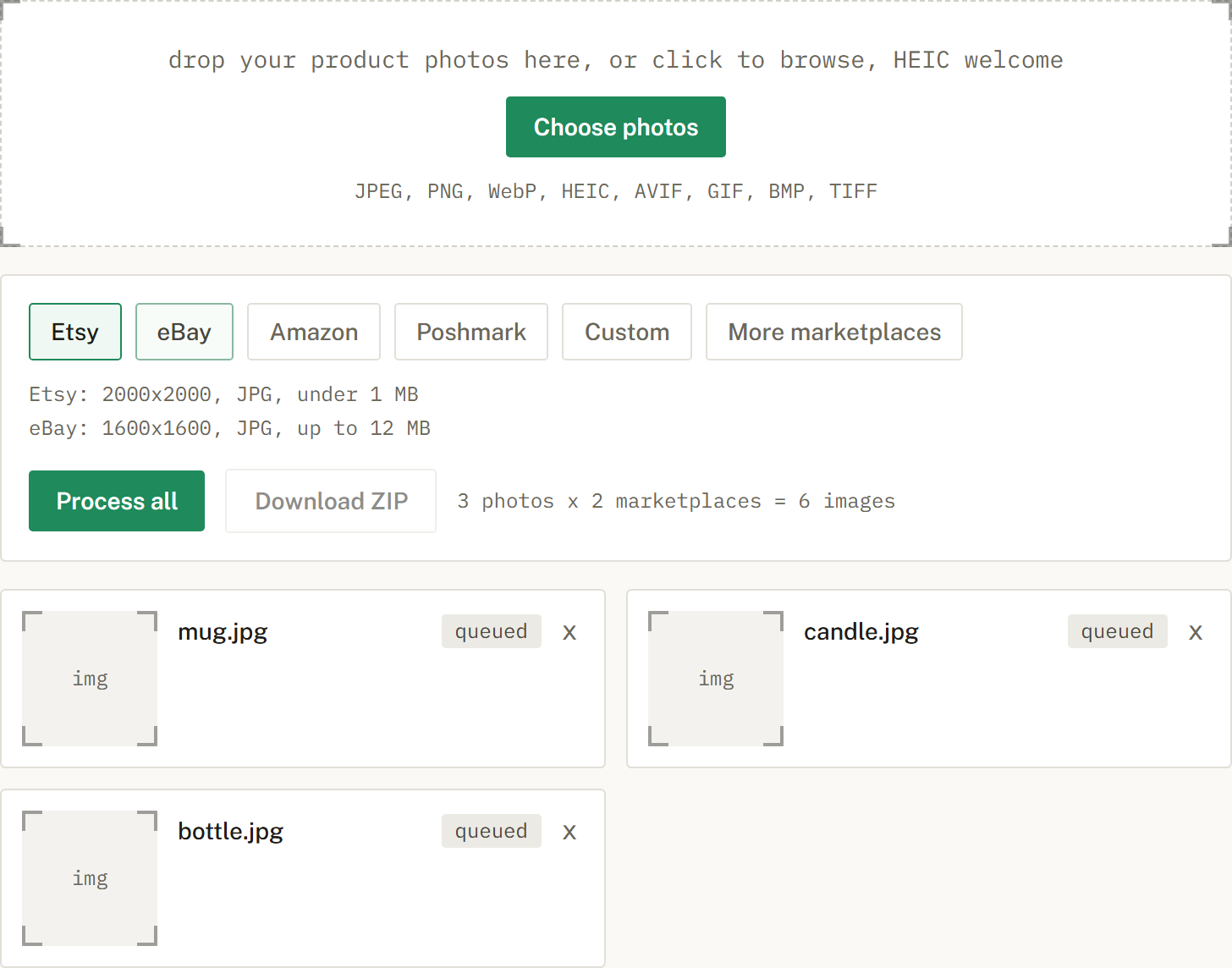Click the queued status badge for bottle.jpg
The height and width of the screenshot is (968, 1232).
point(492,831)
